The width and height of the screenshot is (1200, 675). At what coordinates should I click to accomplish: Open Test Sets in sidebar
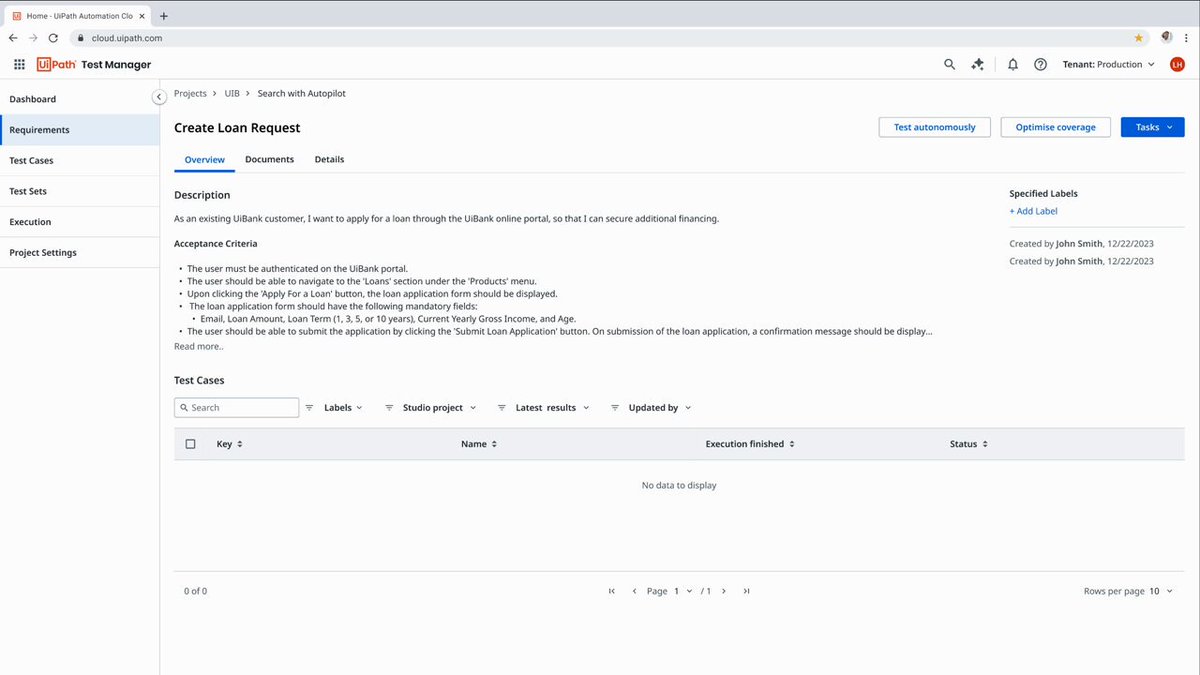[x=79, y=191]
